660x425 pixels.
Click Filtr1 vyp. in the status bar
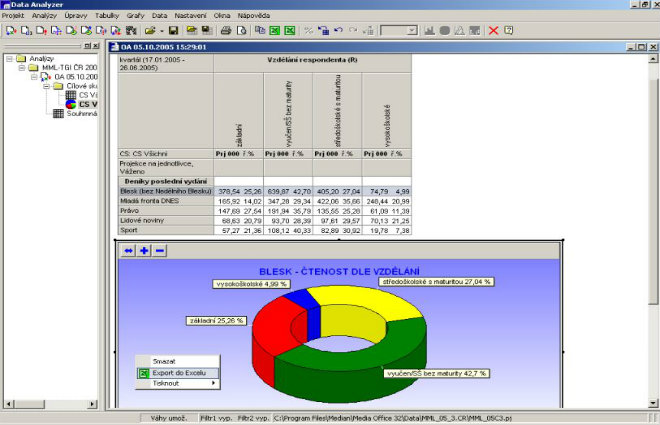coord(216,418)
